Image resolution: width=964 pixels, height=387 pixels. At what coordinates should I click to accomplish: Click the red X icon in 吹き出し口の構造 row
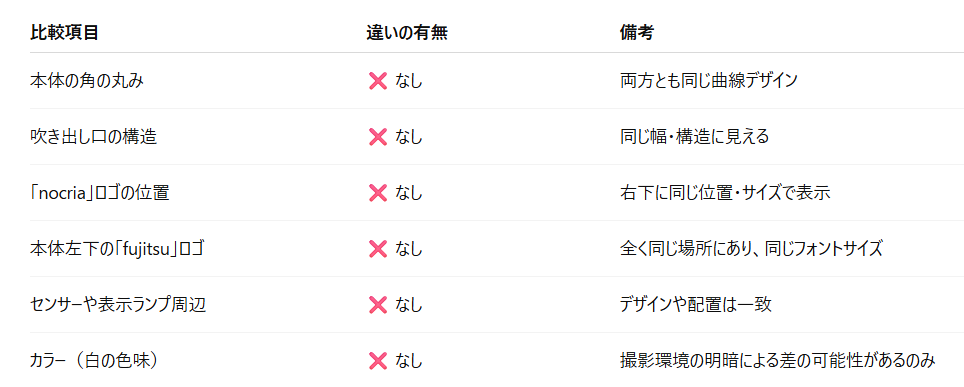(x=377, y=137)
